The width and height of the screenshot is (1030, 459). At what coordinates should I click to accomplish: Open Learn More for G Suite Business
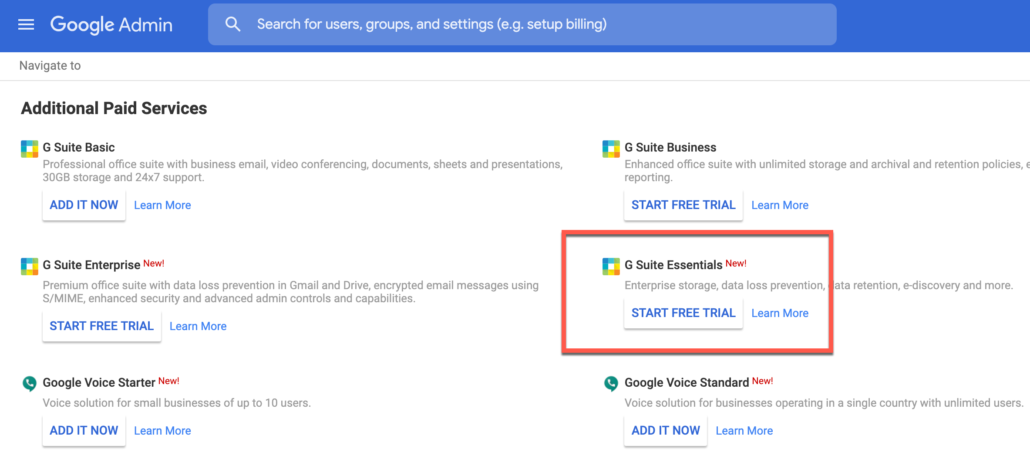click(780, 206)
